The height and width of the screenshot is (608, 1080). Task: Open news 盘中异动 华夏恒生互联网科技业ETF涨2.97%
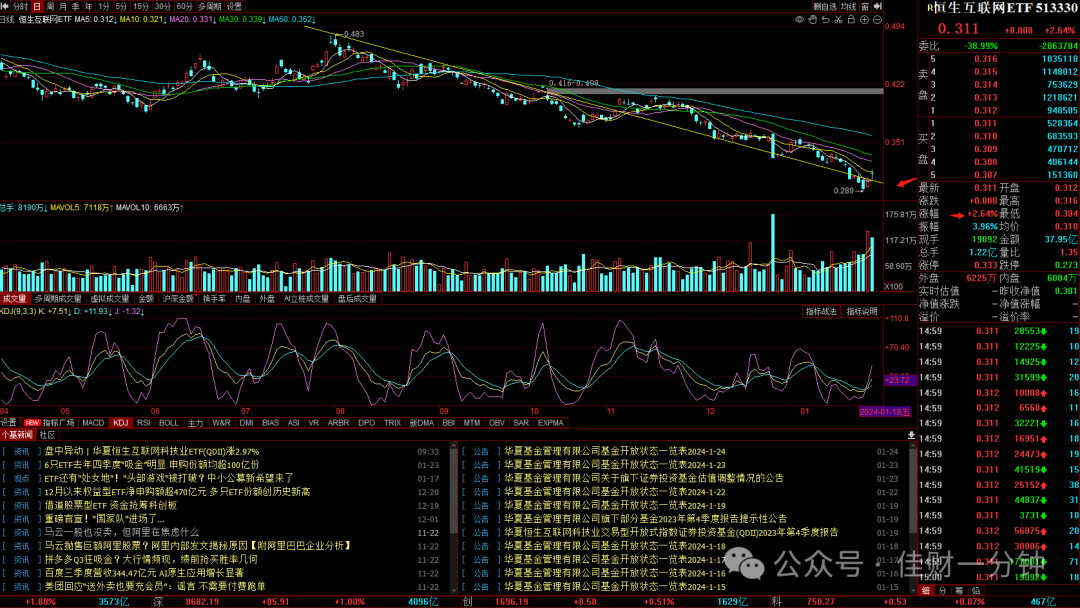[152, 452]
